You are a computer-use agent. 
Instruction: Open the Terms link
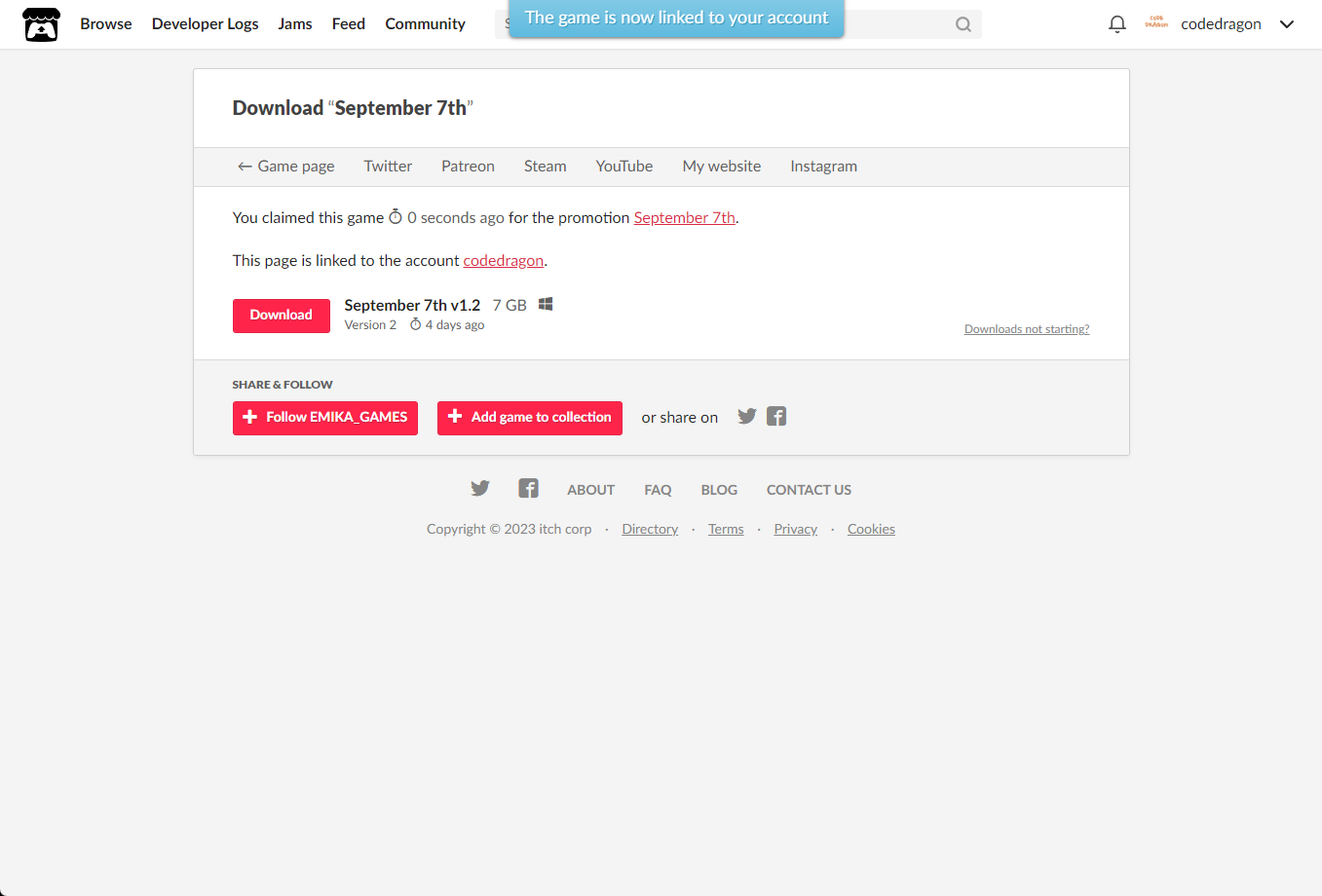click(x=726, y=530)
